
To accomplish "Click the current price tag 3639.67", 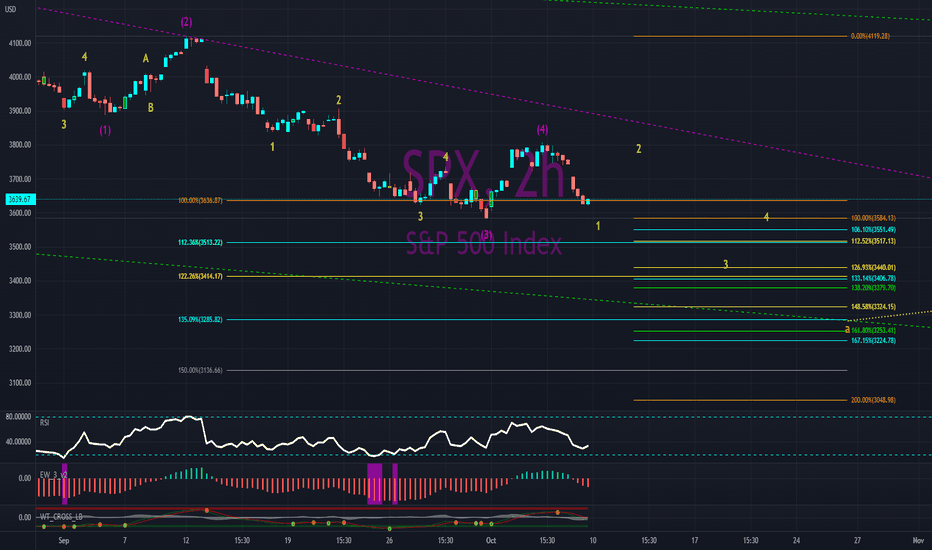I will point(21,199).
